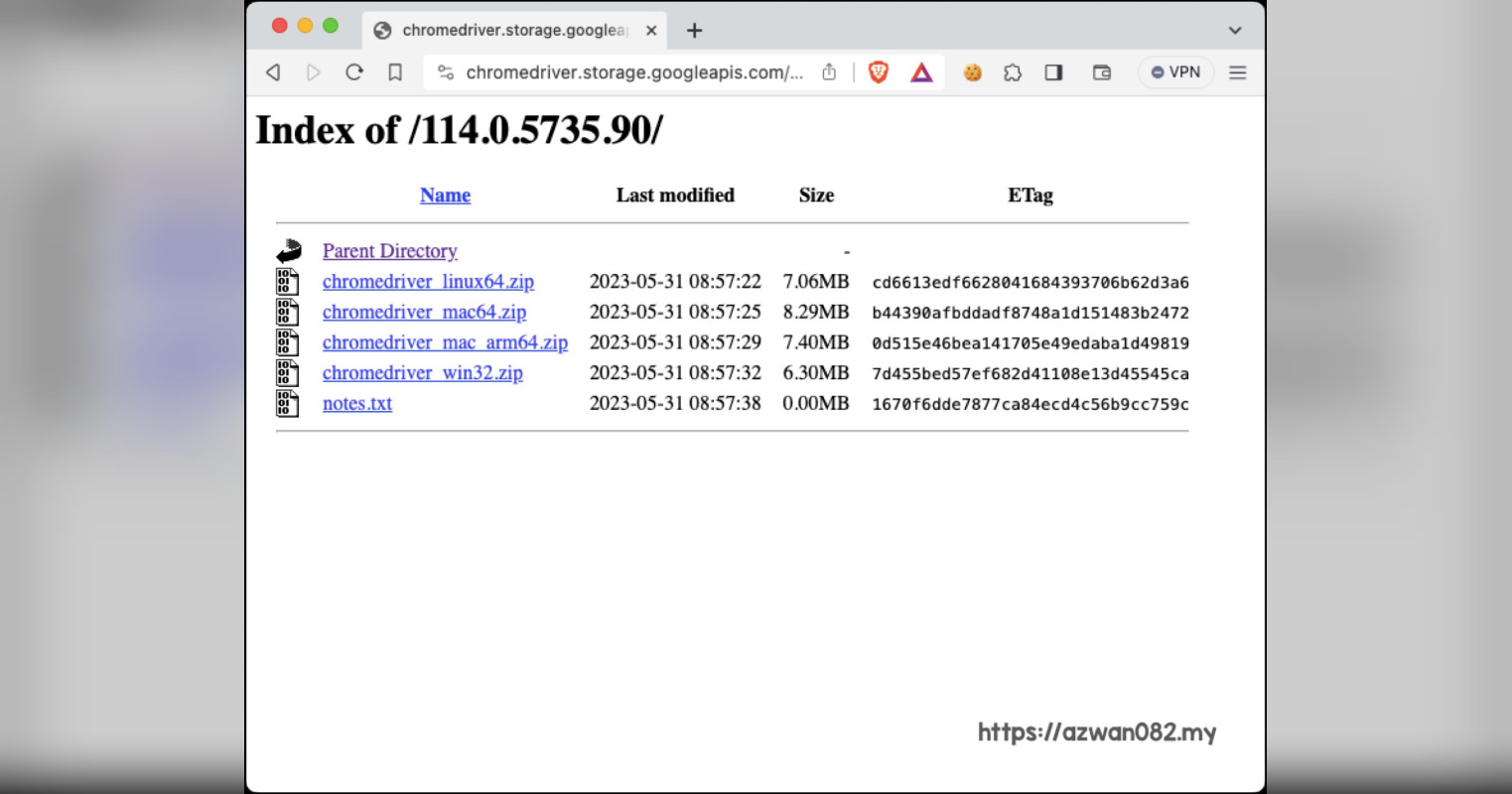Screen dimensions: 1512x794
Task: Click the 8.29MB size value
Action: coord(816,312)
